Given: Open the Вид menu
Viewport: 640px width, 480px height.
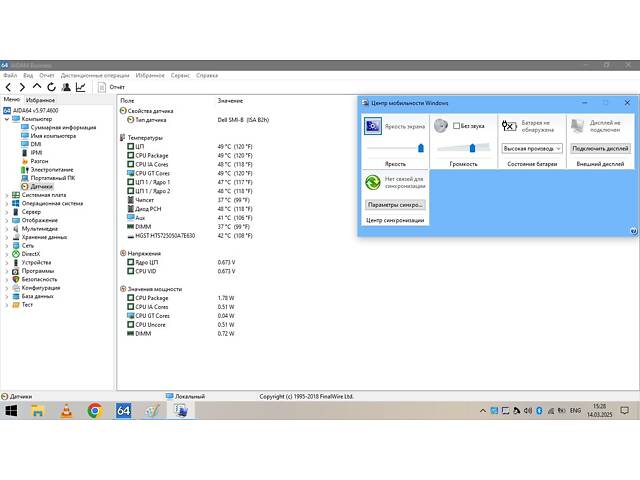Looking at the screenshot, I should coord(28,76).
